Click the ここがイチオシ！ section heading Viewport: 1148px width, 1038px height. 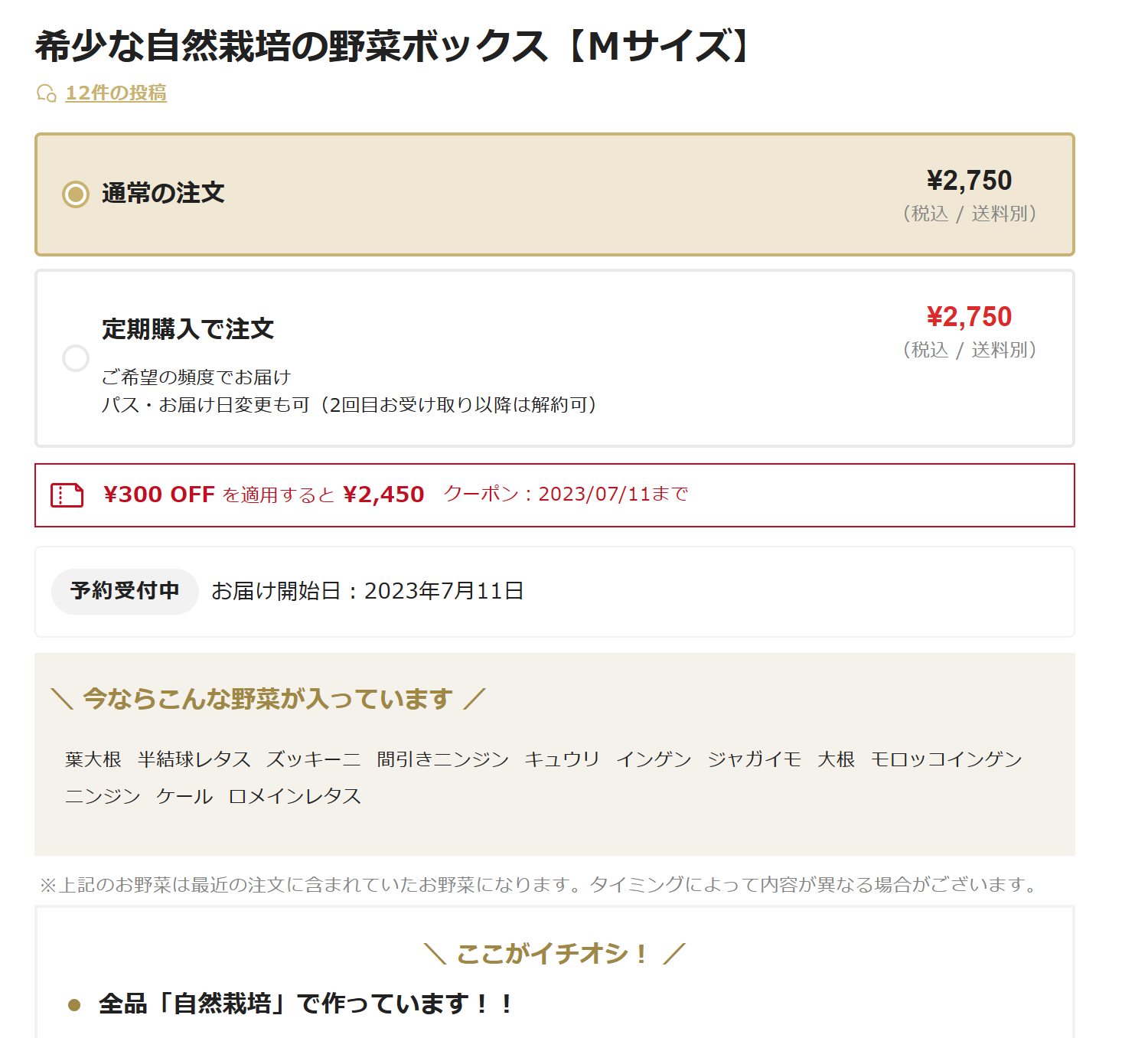click(555, 954)
